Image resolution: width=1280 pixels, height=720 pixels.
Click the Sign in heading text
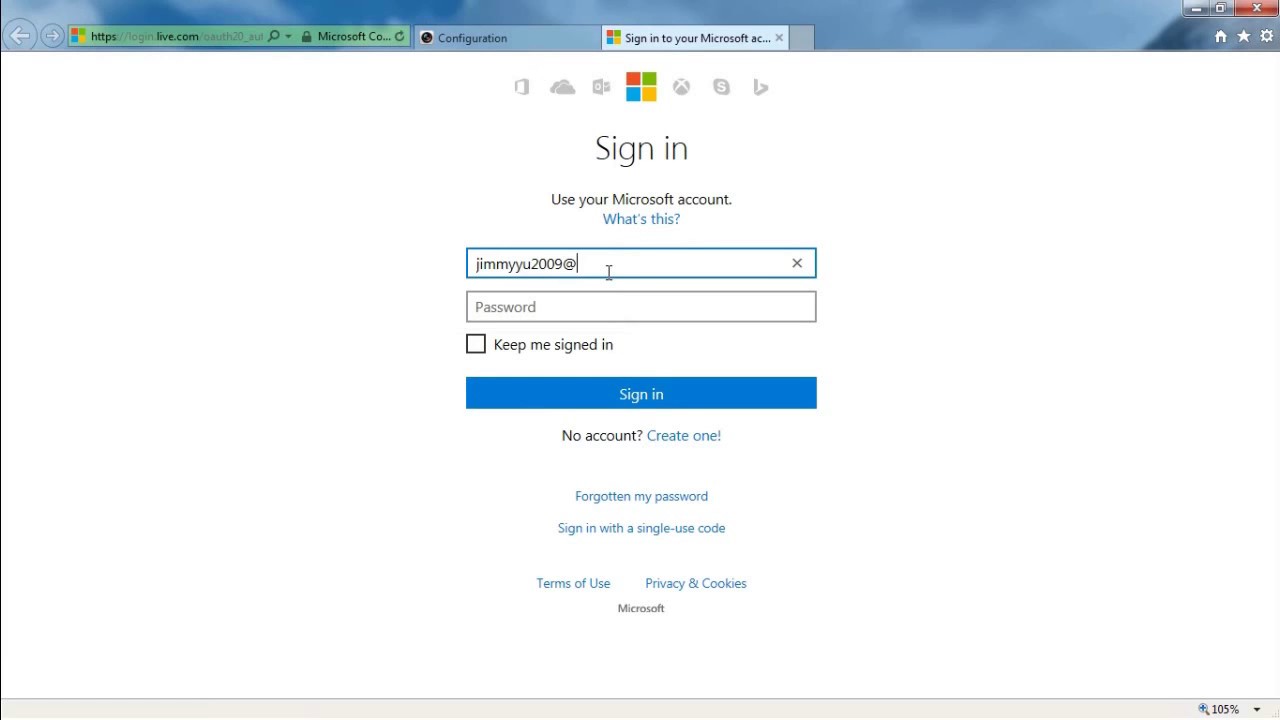pyautogui.click(x=641, y=148)
